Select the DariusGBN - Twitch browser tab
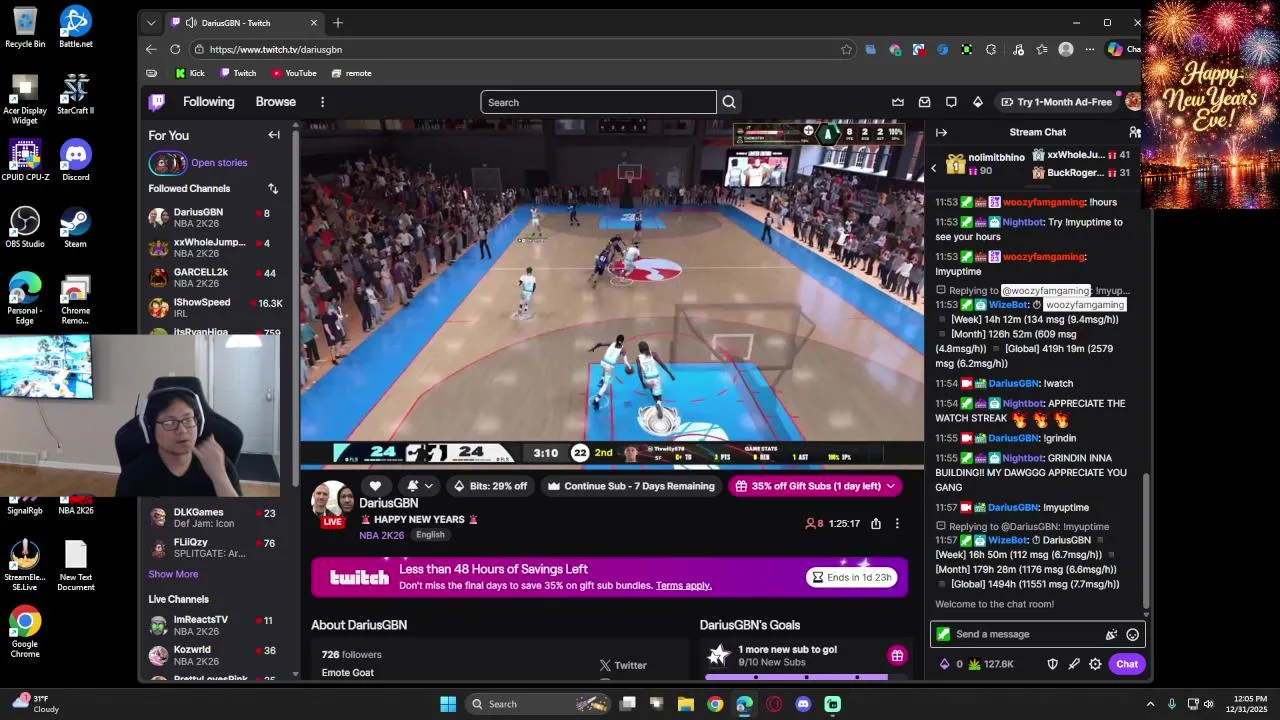 pyautogui.click(x=245, y=23)
